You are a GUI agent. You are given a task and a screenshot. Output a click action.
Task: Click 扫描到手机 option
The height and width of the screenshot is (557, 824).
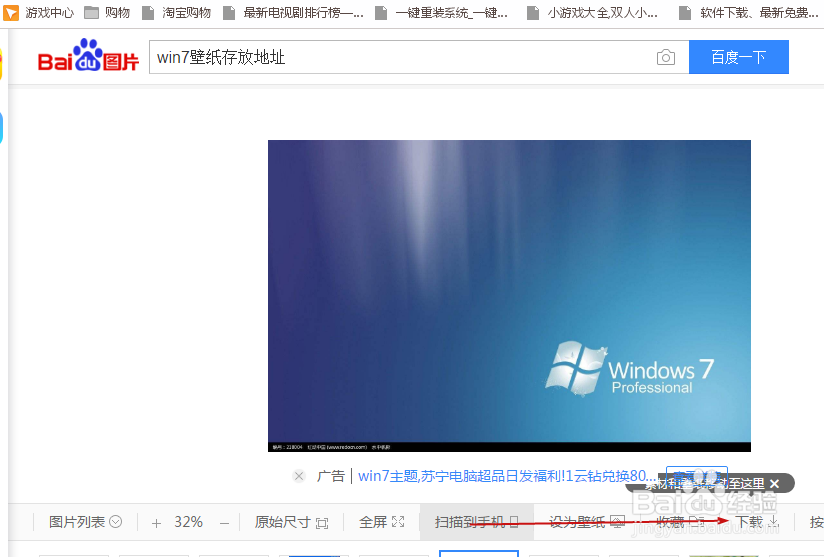point(477,522)
